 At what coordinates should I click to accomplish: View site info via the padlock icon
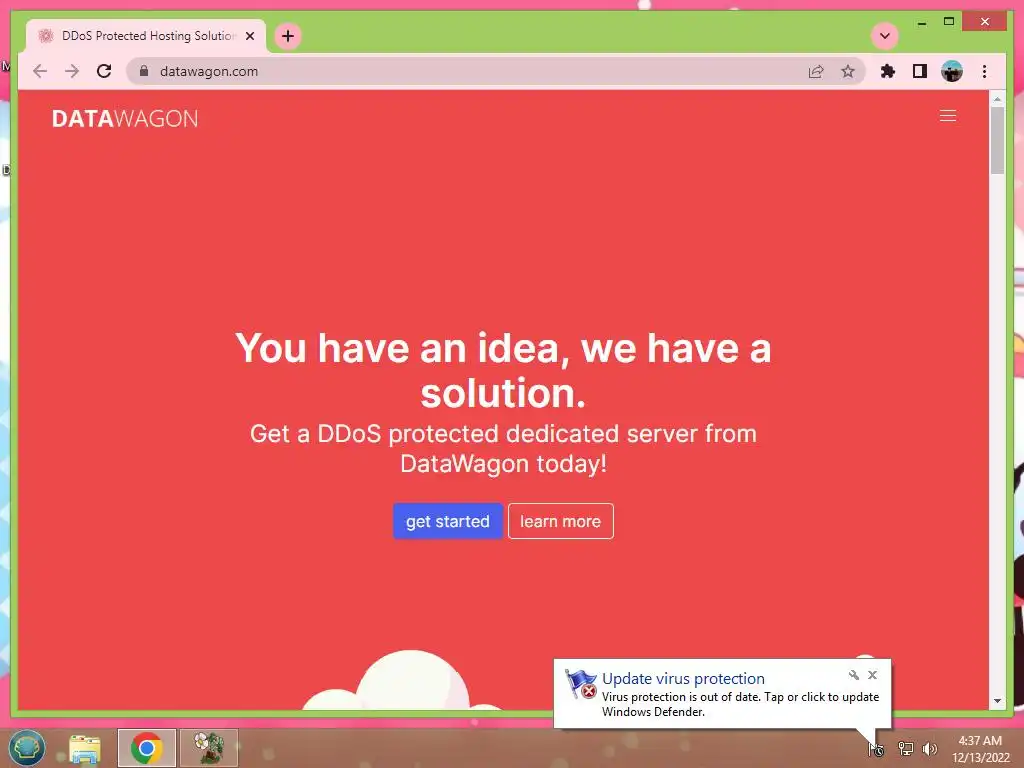144,71
